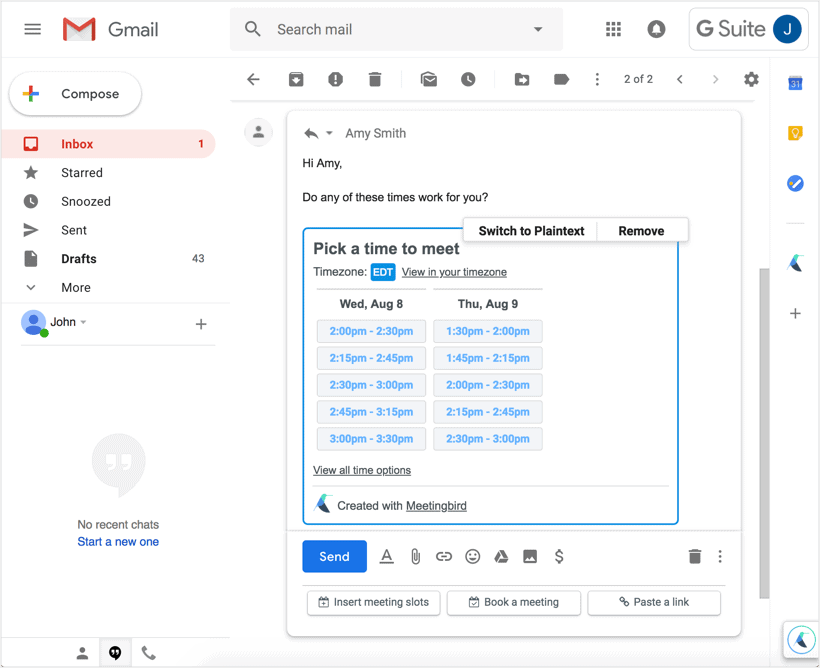Open John's chat status dropdown
Image resolution: width=820 pixels, height=668 pixels.
click(x=84, y=322)
